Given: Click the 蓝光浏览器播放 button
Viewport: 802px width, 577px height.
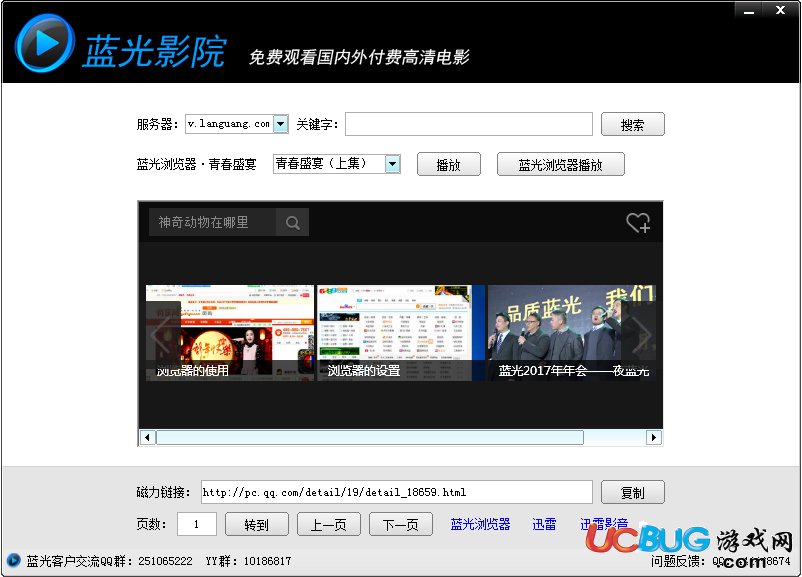Looking at the screenshot, I should point(561,164).
